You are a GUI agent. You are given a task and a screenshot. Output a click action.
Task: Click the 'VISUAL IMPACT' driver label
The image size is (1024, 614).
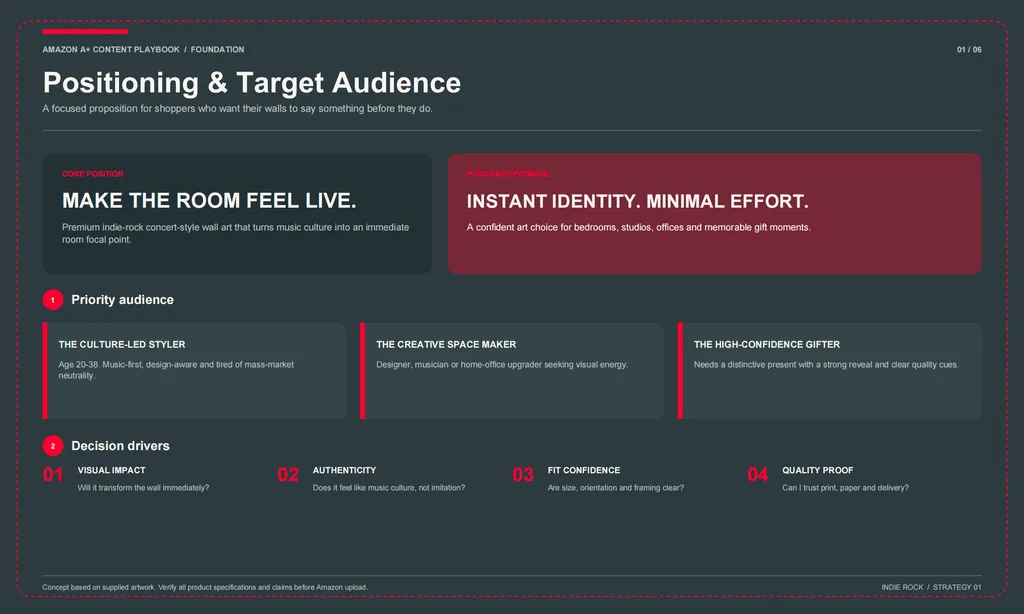point(112,470)
